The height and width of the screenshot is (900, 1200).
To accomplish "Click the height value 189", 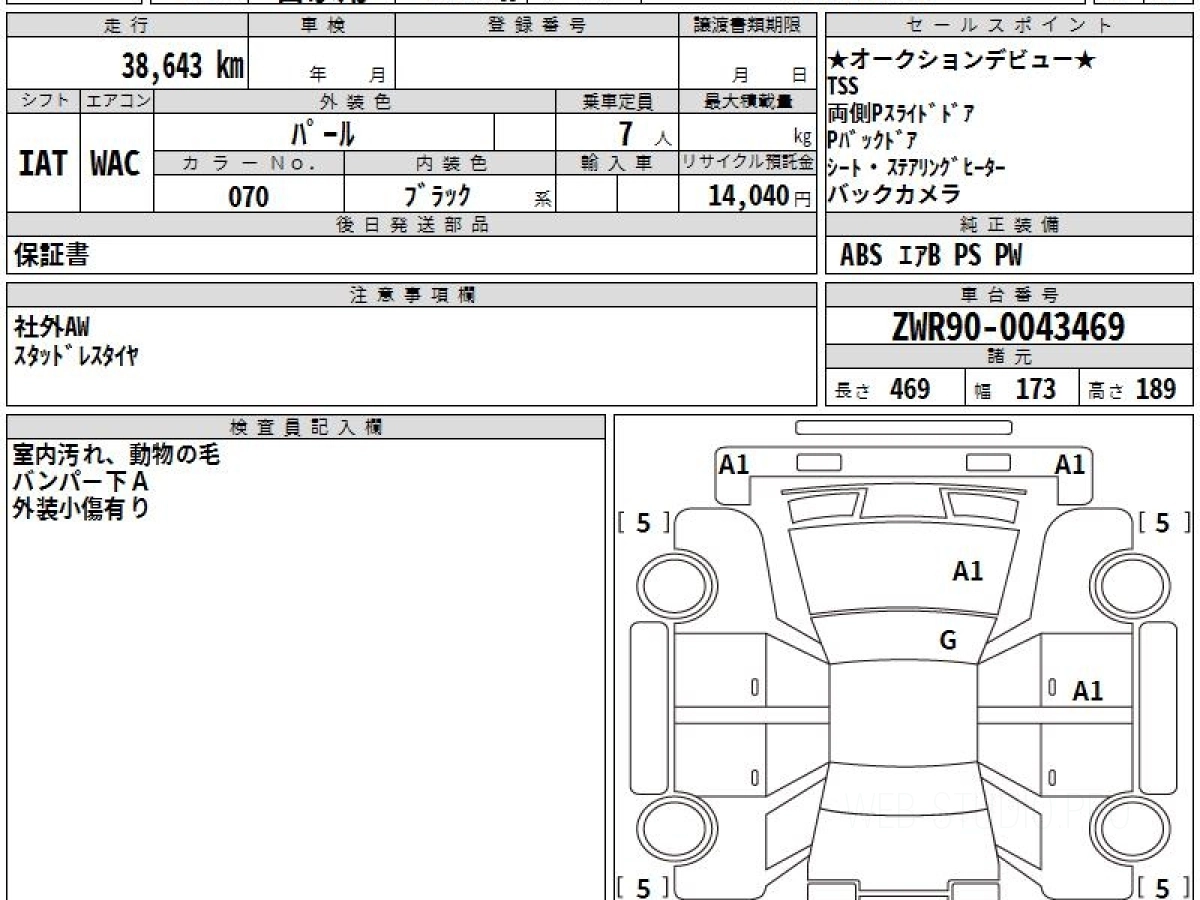I will click(1156, 389).
